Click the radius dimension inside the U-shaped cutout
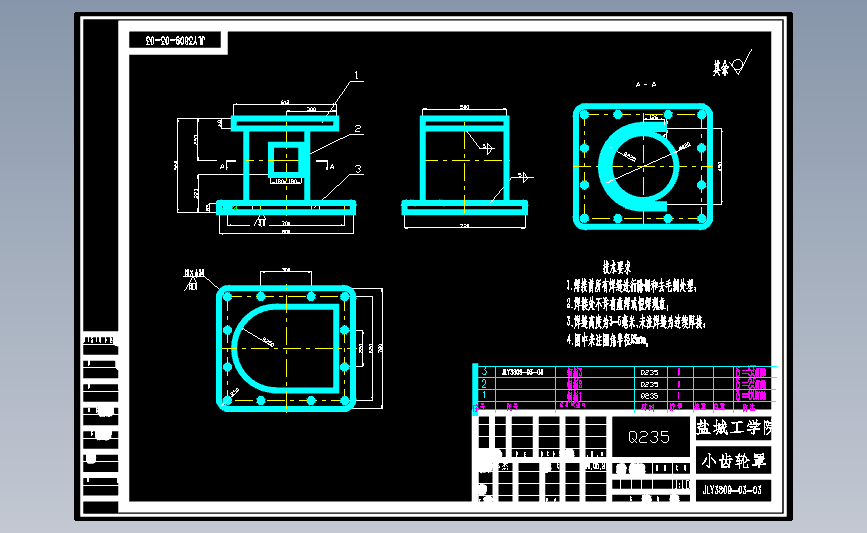Image resolution: width=867 pixels, height=533 pixels. click(259, 338)
